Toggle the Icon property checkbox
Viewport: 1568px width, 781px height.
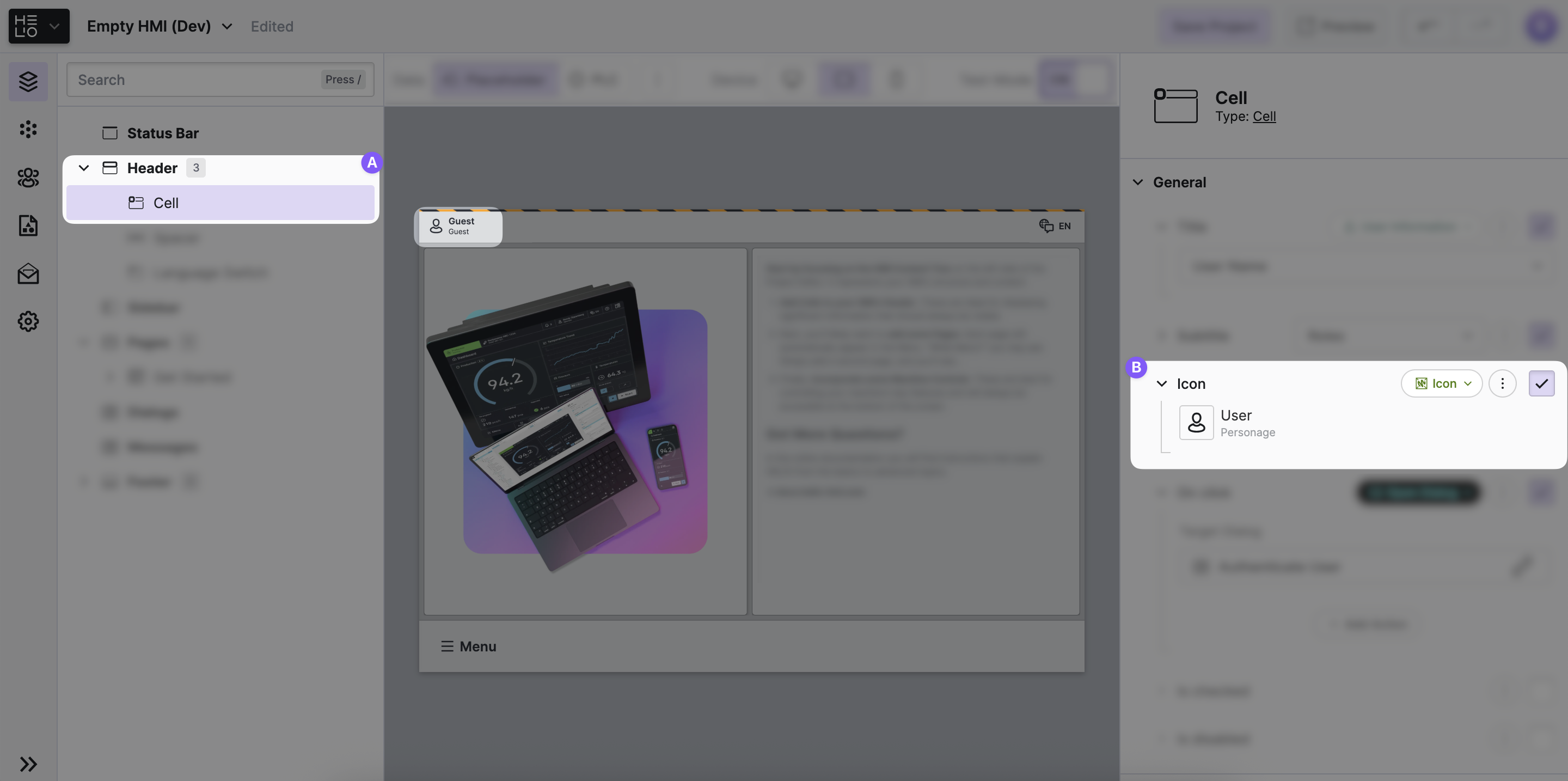[x=1541, y=383]
